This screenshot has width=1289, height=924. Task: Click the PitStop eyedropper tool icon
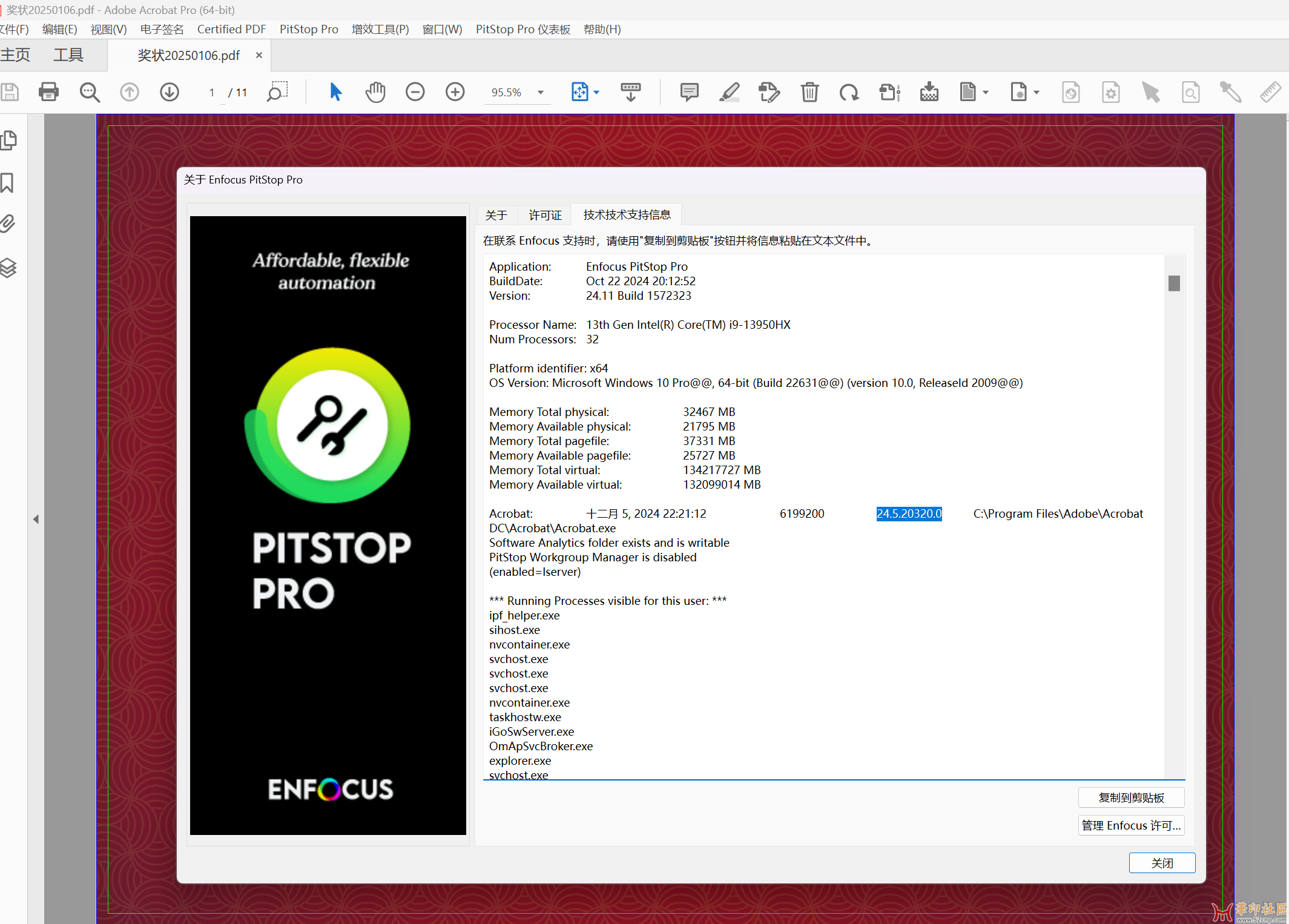pos(1230,92)
